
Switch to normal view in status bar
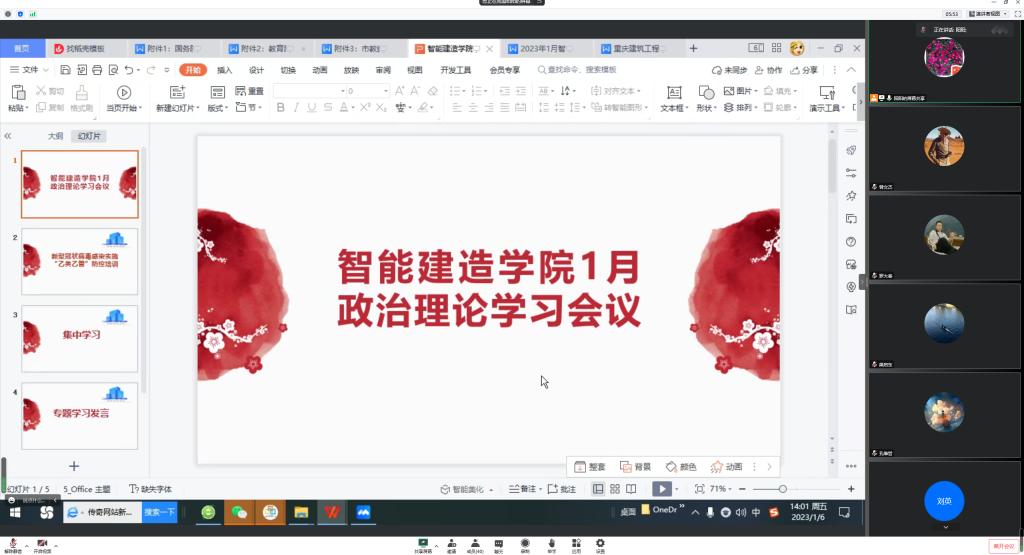tap(598, 489)
